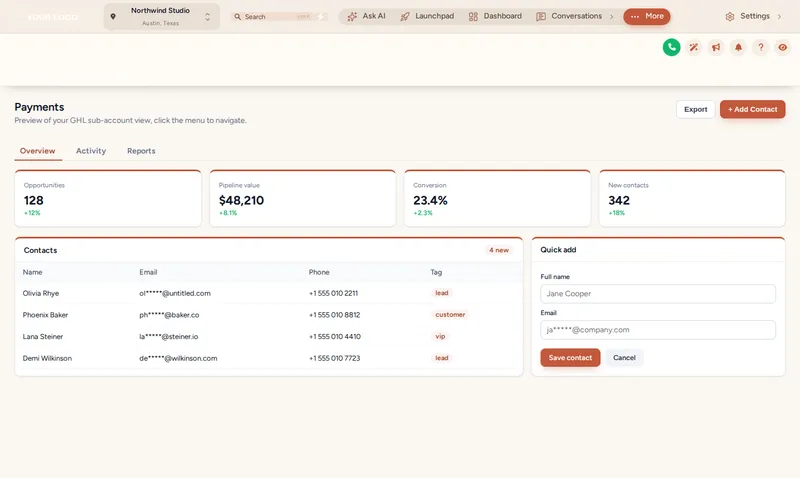Toggle the eye preview icon
Image resolution: width=800 pixels, height=478 pixels.
click(783, 47)
